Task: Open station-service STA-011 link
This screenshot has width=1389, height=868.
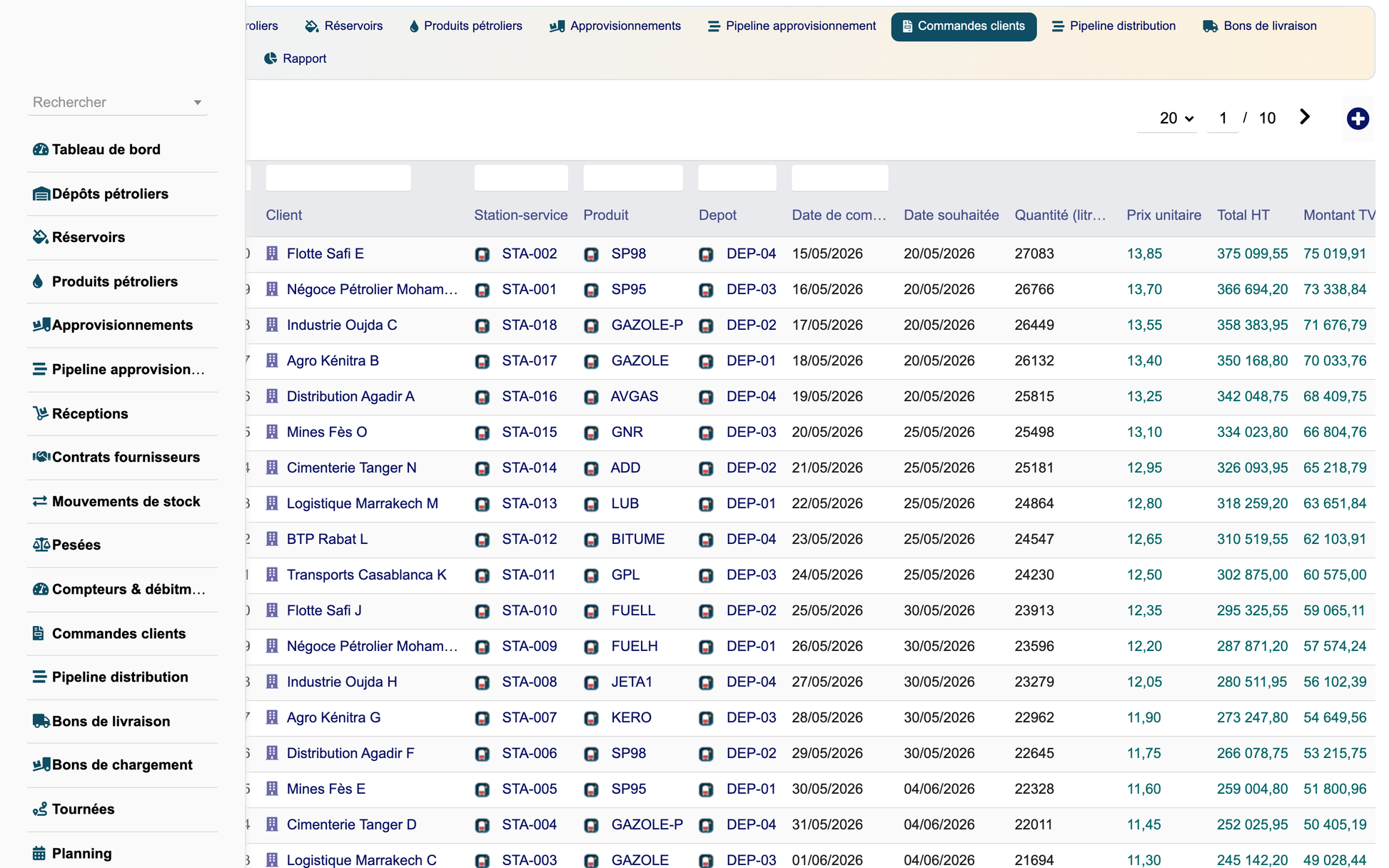Action: [x=529, y=575]
